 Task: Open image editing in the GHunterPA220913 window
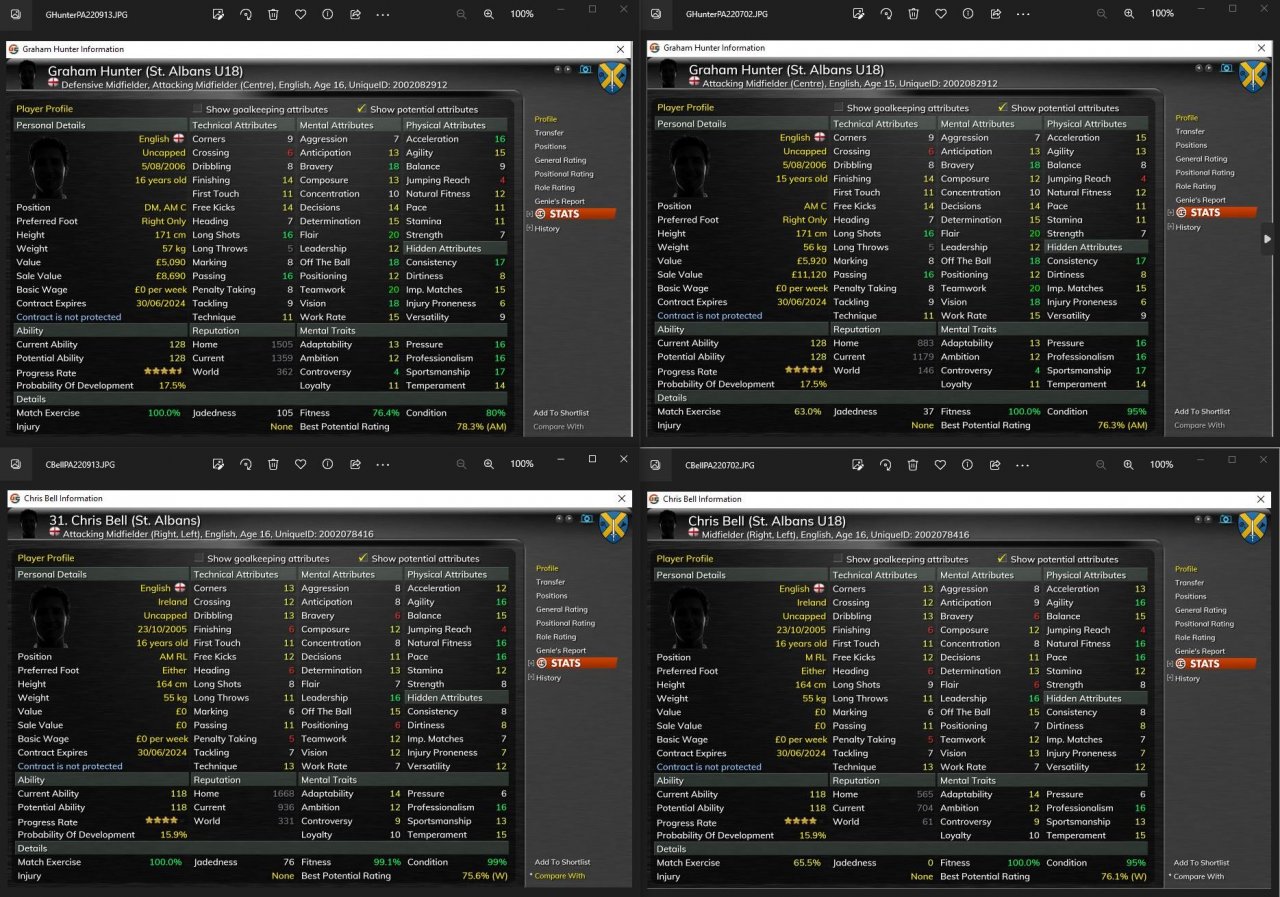pyautogui.click(x=218, y=15)
